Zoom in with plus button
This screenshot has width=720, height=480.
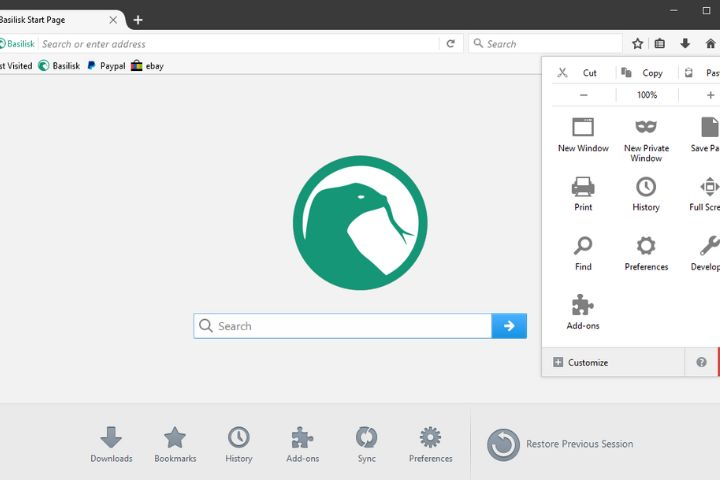710,95
